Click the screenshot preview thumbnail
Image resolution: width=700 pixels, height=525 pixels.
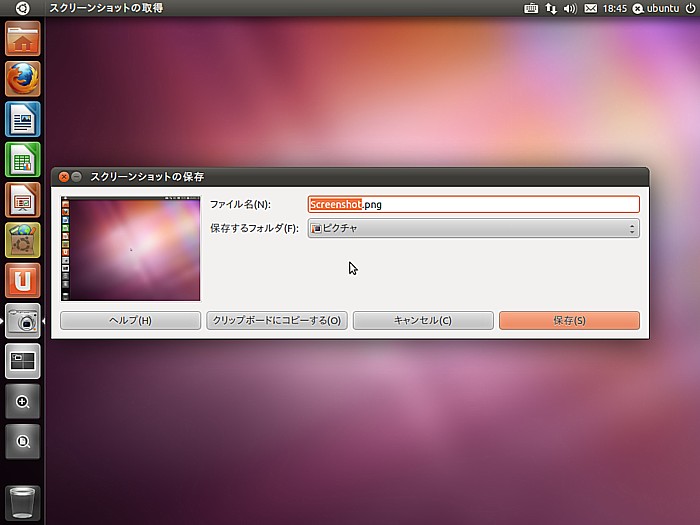pyautogui.click(x=131, y=248)
